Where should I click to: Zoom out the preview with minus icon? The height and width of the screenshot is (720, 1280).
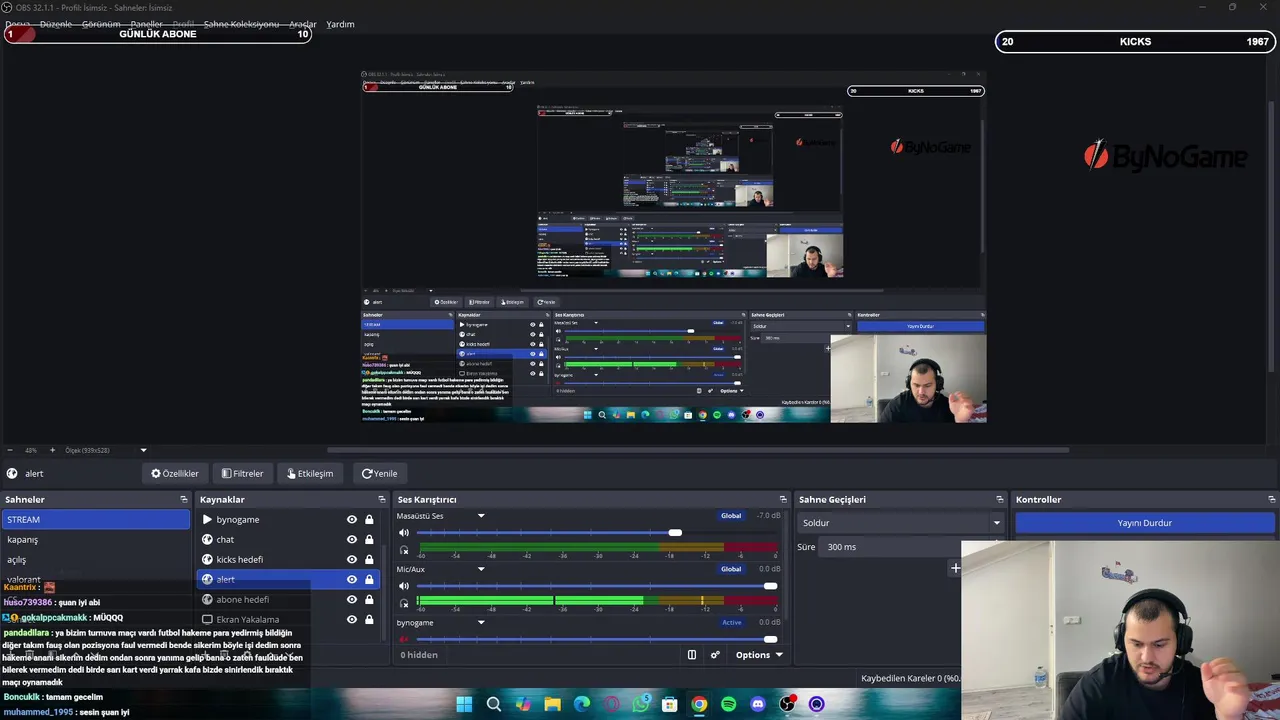pos(9,450)
